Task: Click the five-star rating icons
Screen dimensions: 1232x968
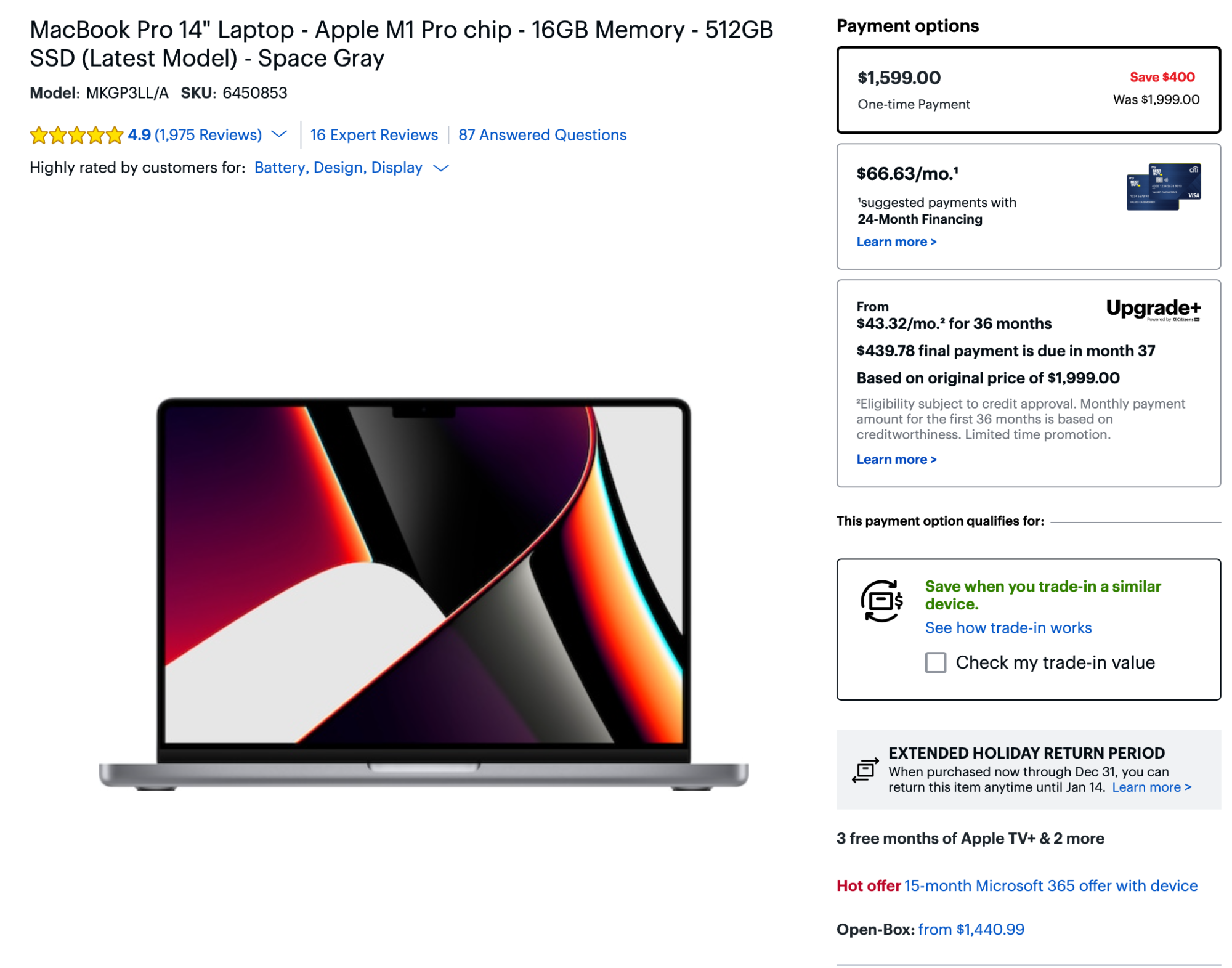Action: 76,135
